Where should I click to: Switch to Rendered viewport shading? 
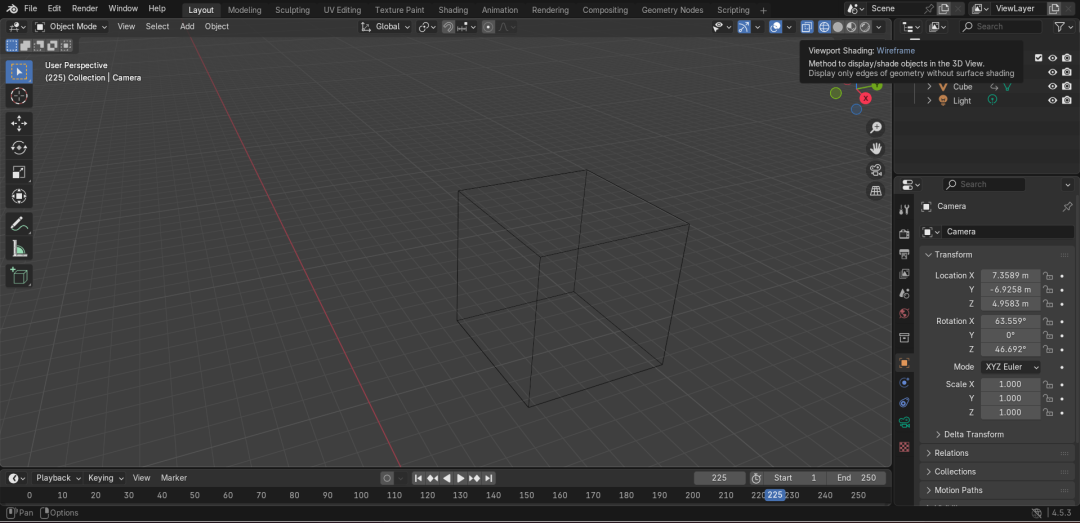tap(865, 27)
